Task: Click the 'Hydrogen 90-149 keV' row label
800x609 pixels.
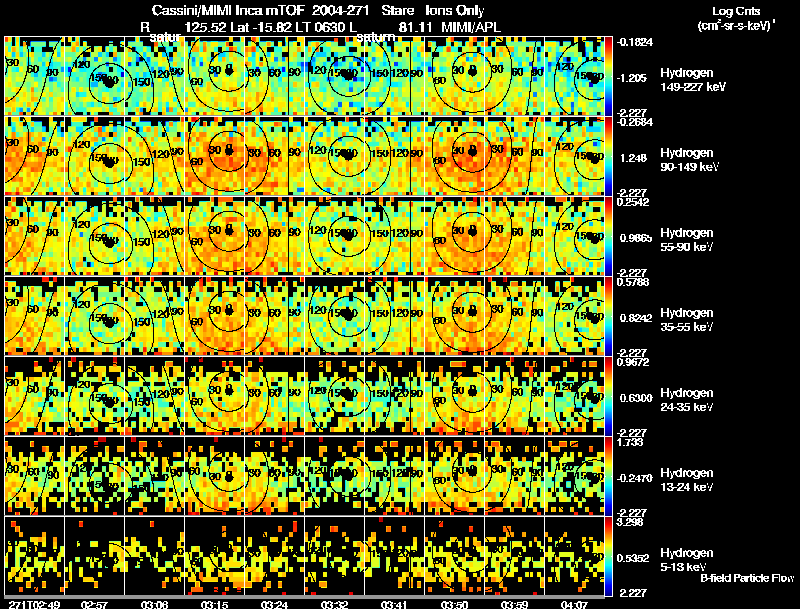Action: pyautogui.click(x=690, y=160)
